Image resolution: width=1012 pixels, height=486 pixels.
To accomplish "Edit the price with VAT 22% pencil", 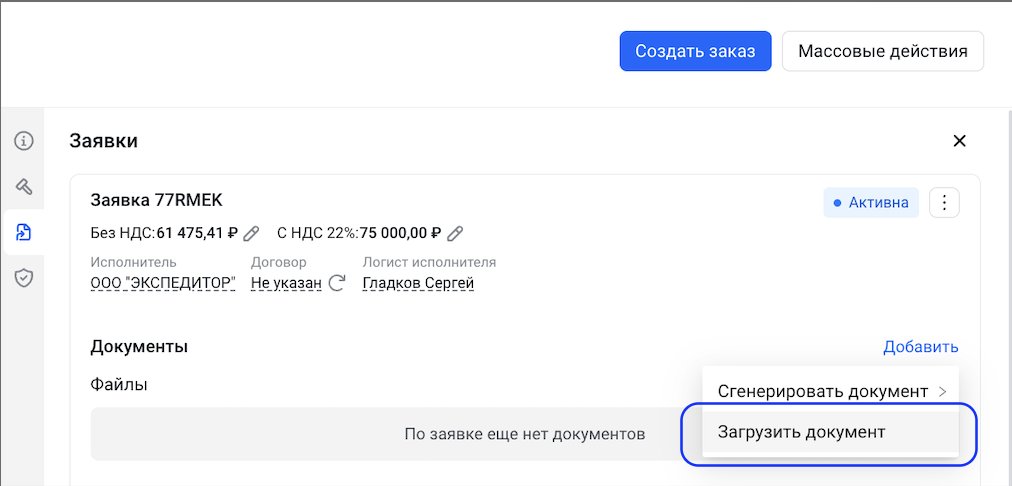I will (x=455, y=233).
